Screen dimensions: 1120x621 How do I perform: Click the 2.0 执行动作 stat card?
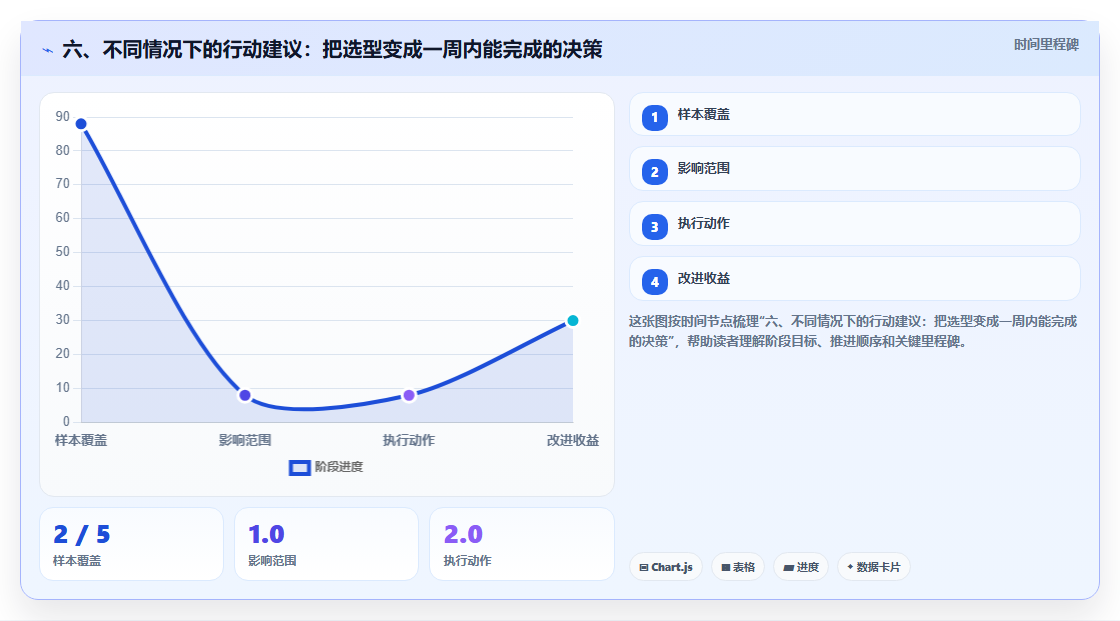click(522, 544)
